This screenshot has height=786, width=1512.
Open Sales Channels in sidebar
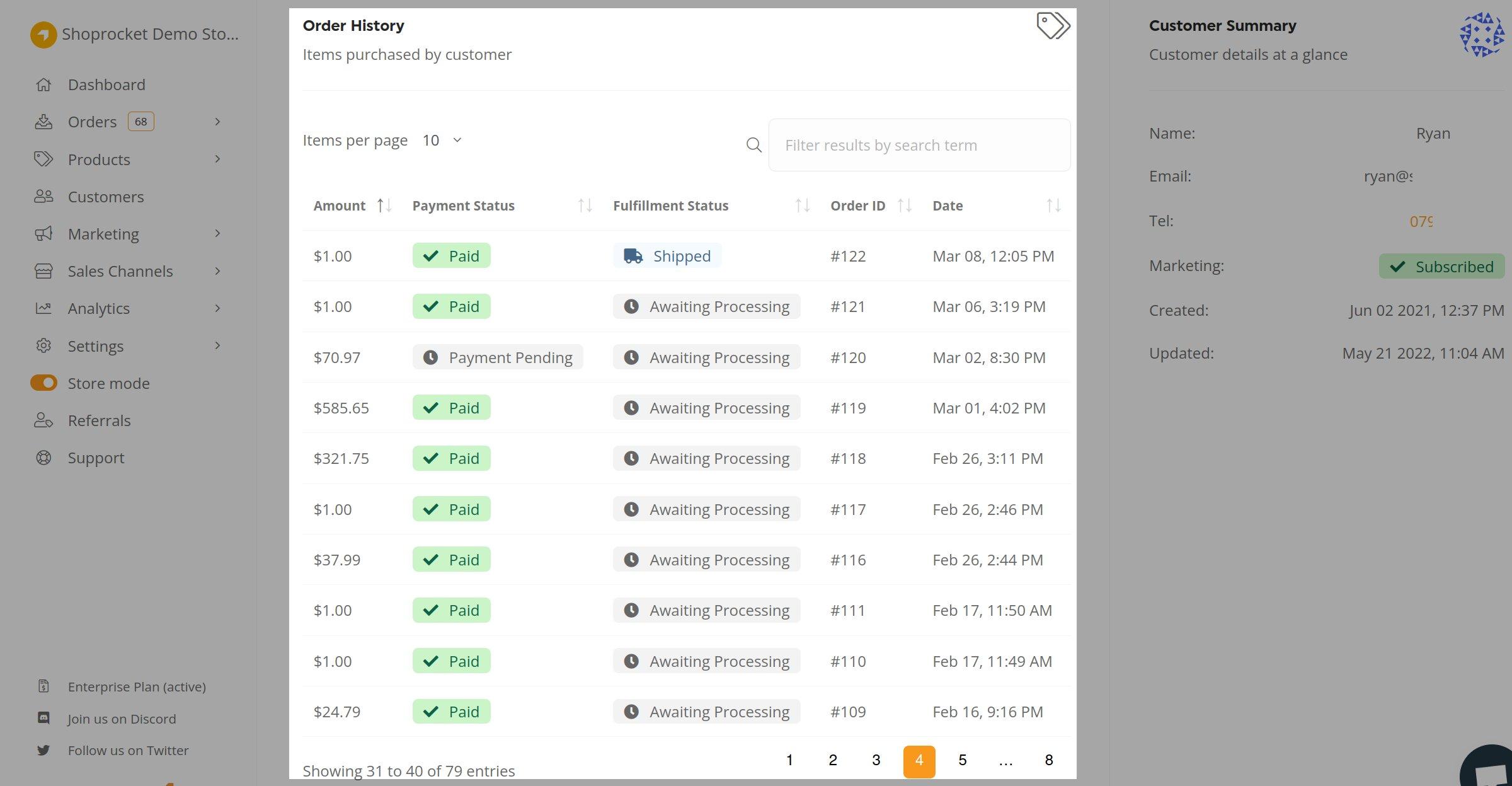(x=120, y=271)
